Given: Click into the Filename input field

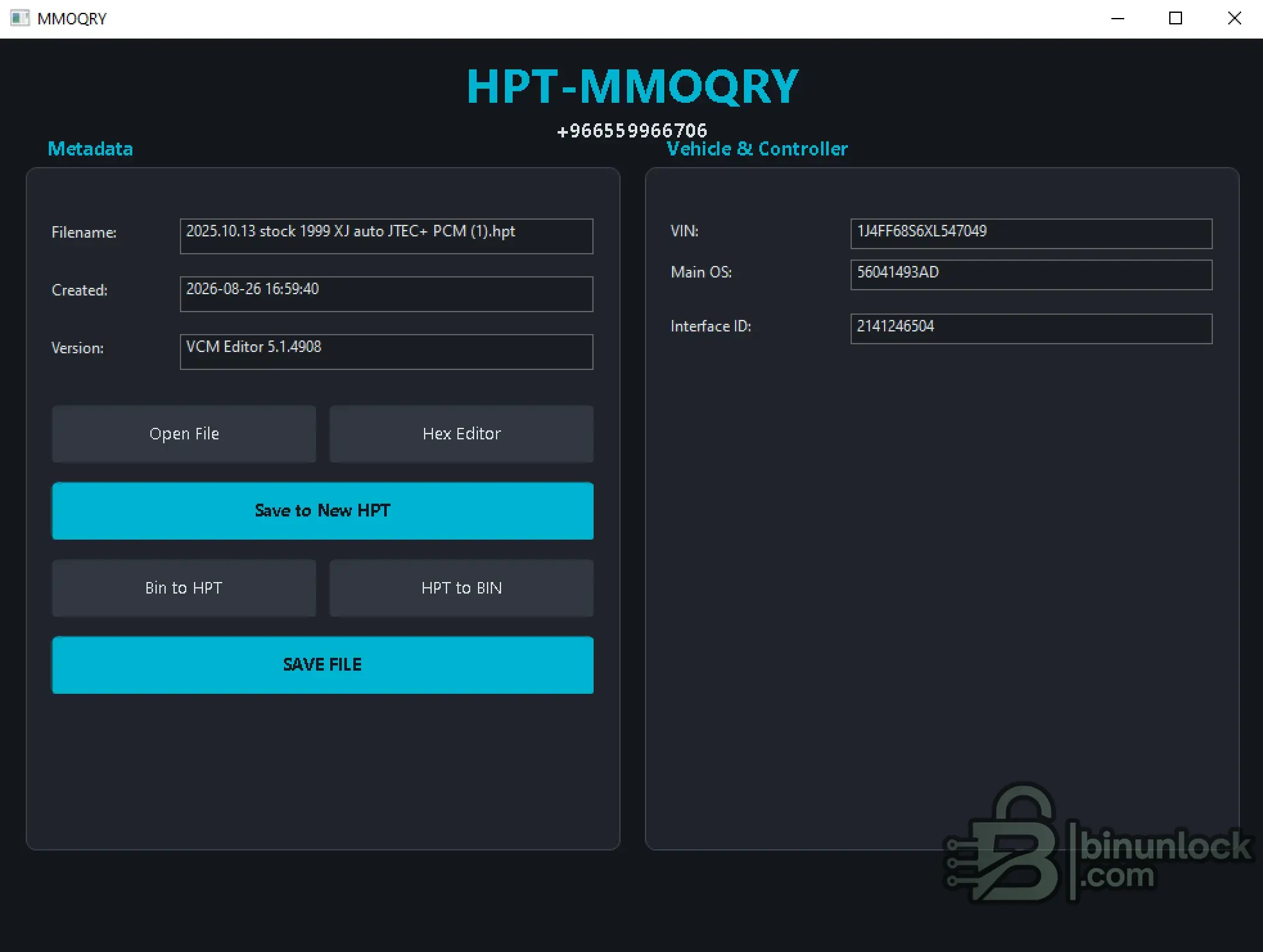Looking at the screenshot, I should 386,236.
